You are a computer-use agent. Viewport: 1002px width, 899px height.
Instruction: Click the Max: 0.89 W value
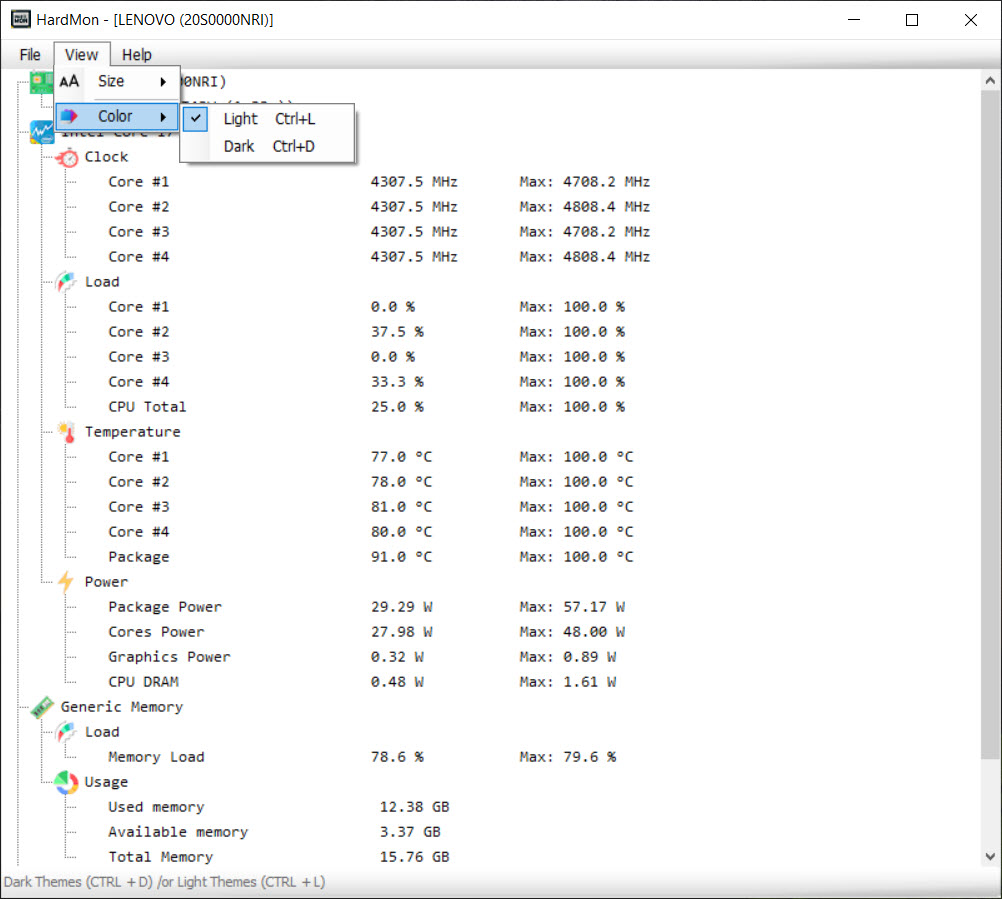[x=568, y=657]
